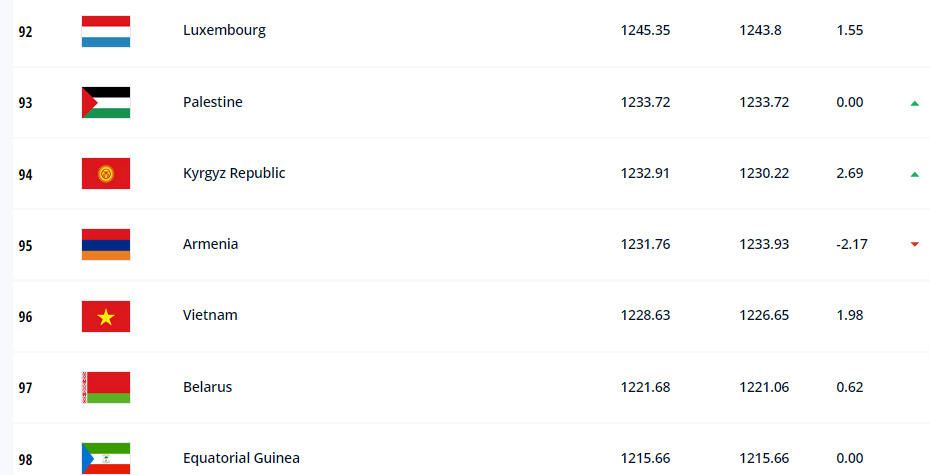Click the Armenia flag icon
Screen dimensions: 930x475
click(x=105, y=245)
